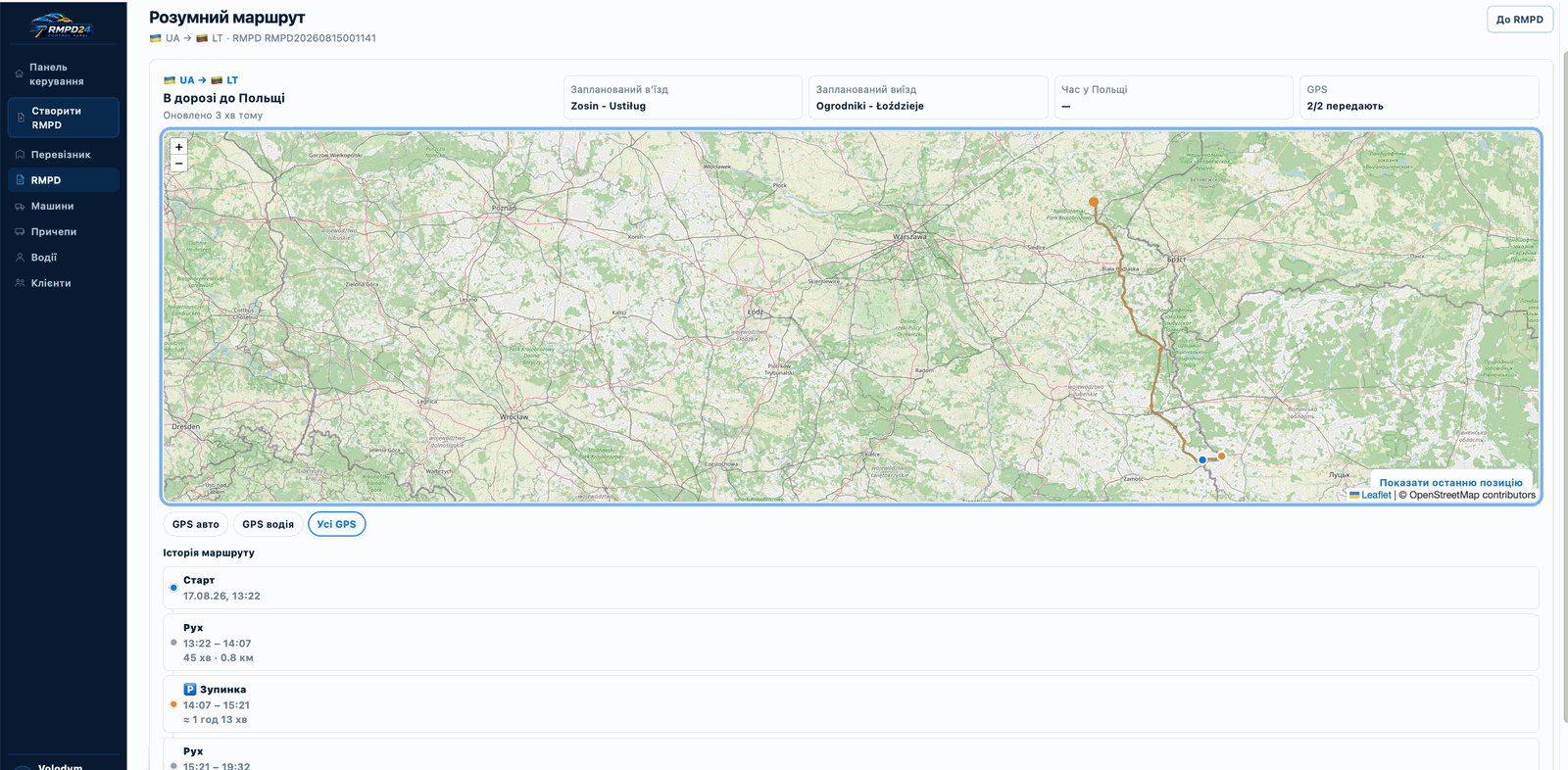This screenshot has height=770, width=1568.
Task: Zoom out the map with minus
Action: tap(178, 164)
